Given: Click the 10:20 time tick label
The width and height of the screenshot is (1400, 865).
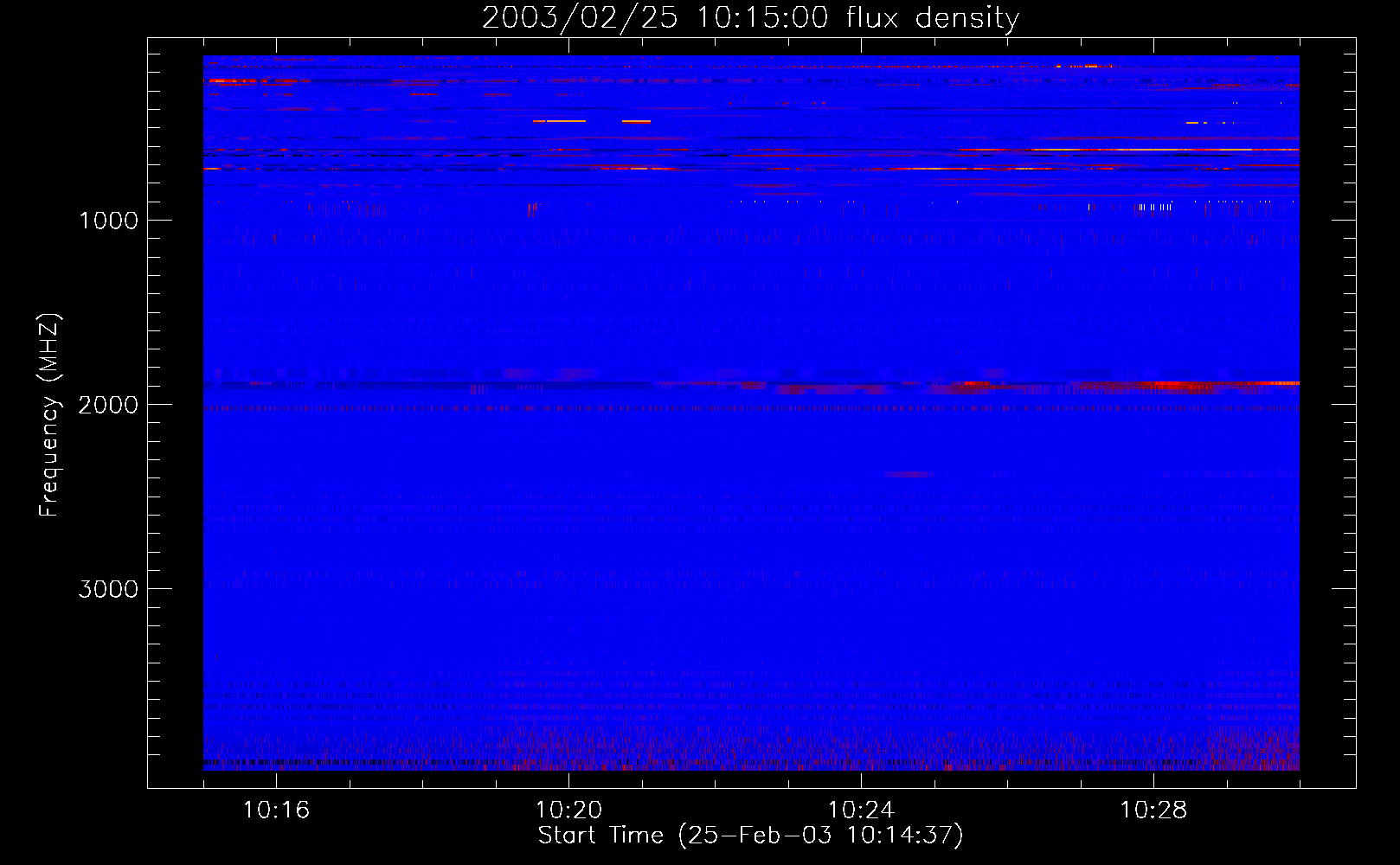Looking at the screenshot, I should [568, 811].
